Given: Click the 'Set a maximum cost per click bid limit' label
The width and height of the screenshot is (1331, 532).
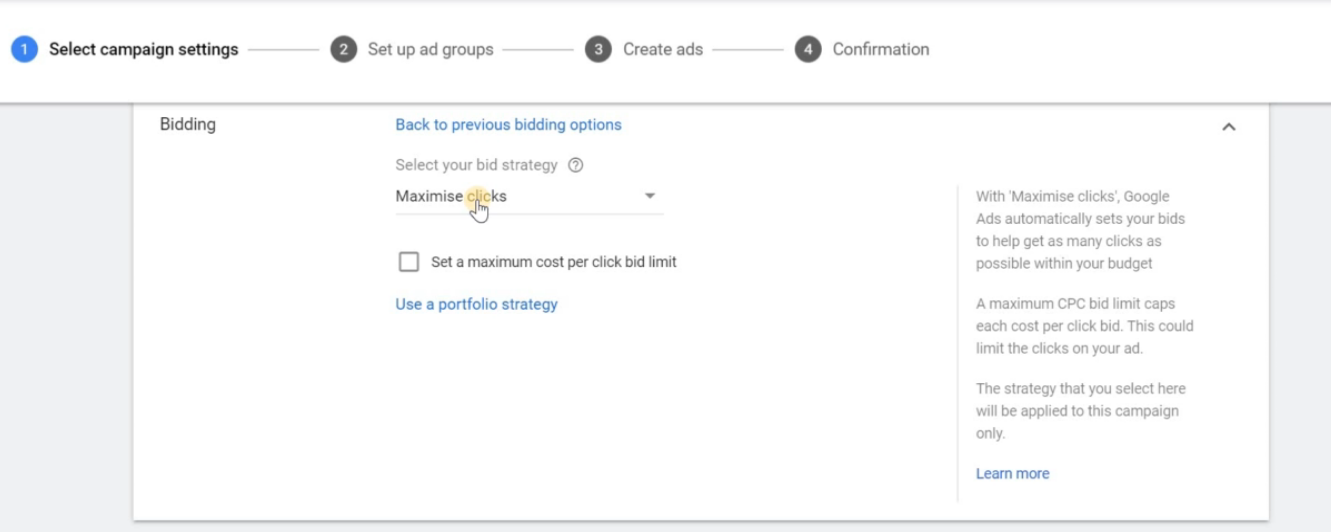Looking at the screenshot, I should [553, 262].
